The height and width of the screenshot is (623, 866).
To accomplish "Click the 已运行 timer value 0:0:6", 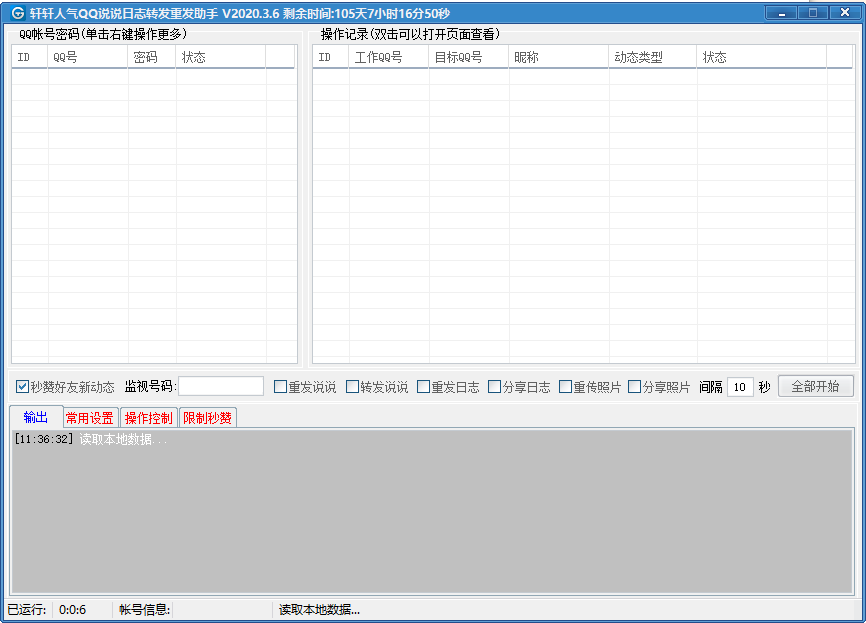I will pyautogui.click(x=72, y=610).
